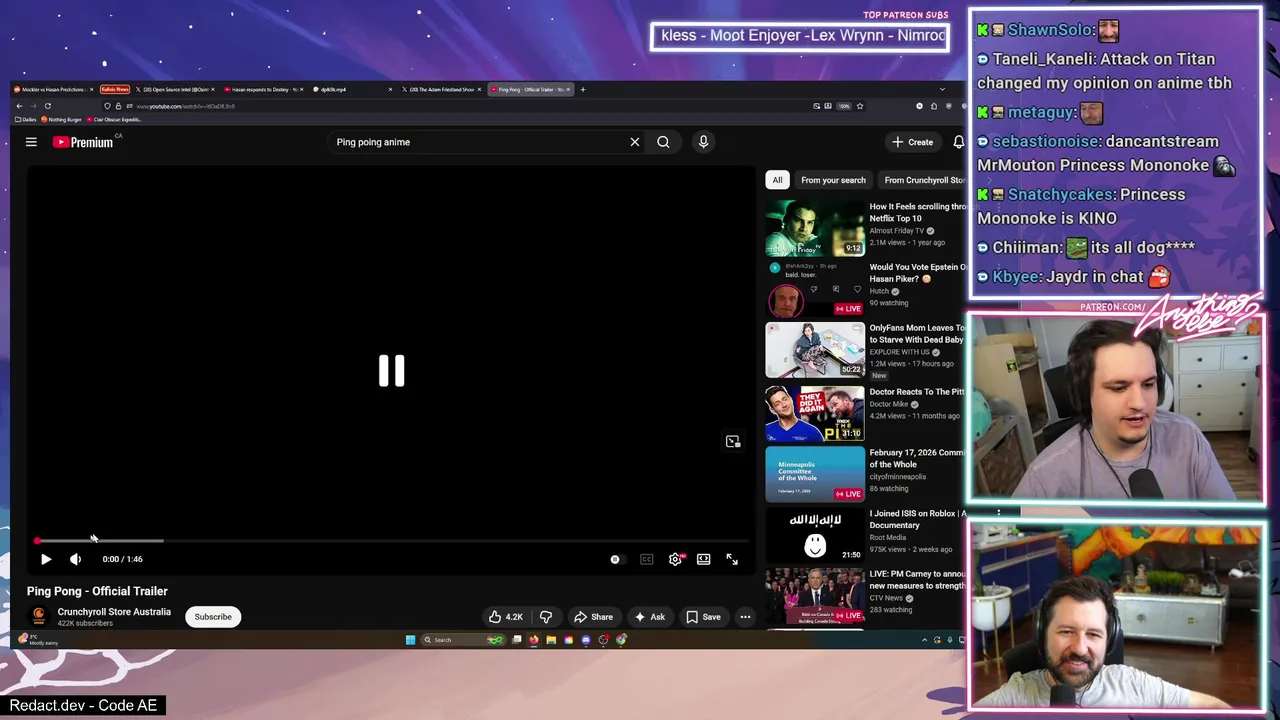Open the YouTube hamburger guide menu
The height and width of the screenshot is (720, 1280).
point(31,142)
